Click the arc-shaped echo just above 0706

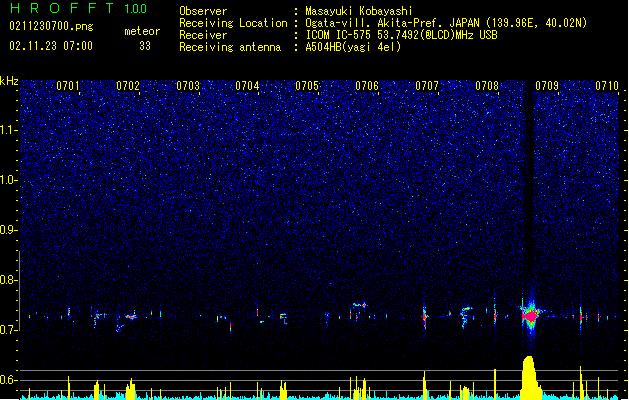pyautogui.click(x=360, y=305)
